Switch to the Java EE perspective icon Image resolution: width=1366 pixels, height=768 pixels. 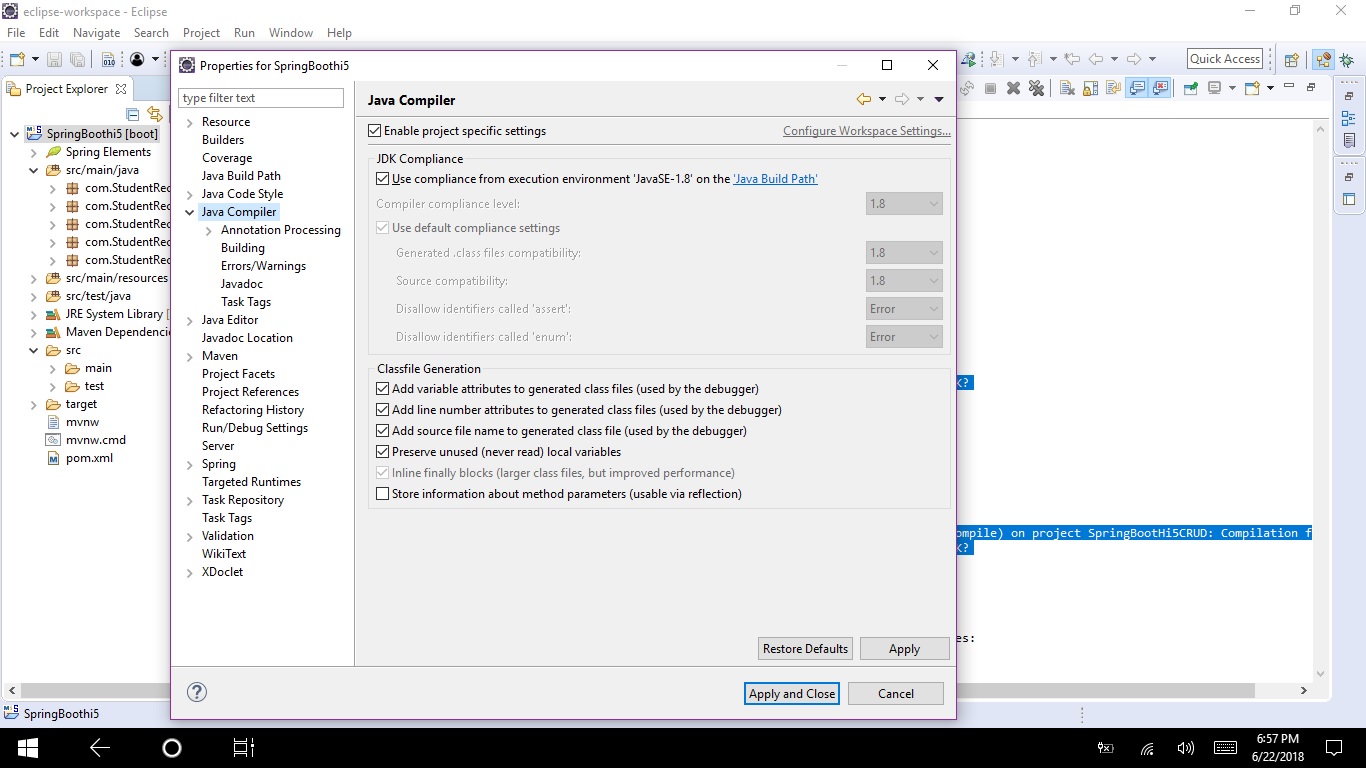tap(1323, 60)
